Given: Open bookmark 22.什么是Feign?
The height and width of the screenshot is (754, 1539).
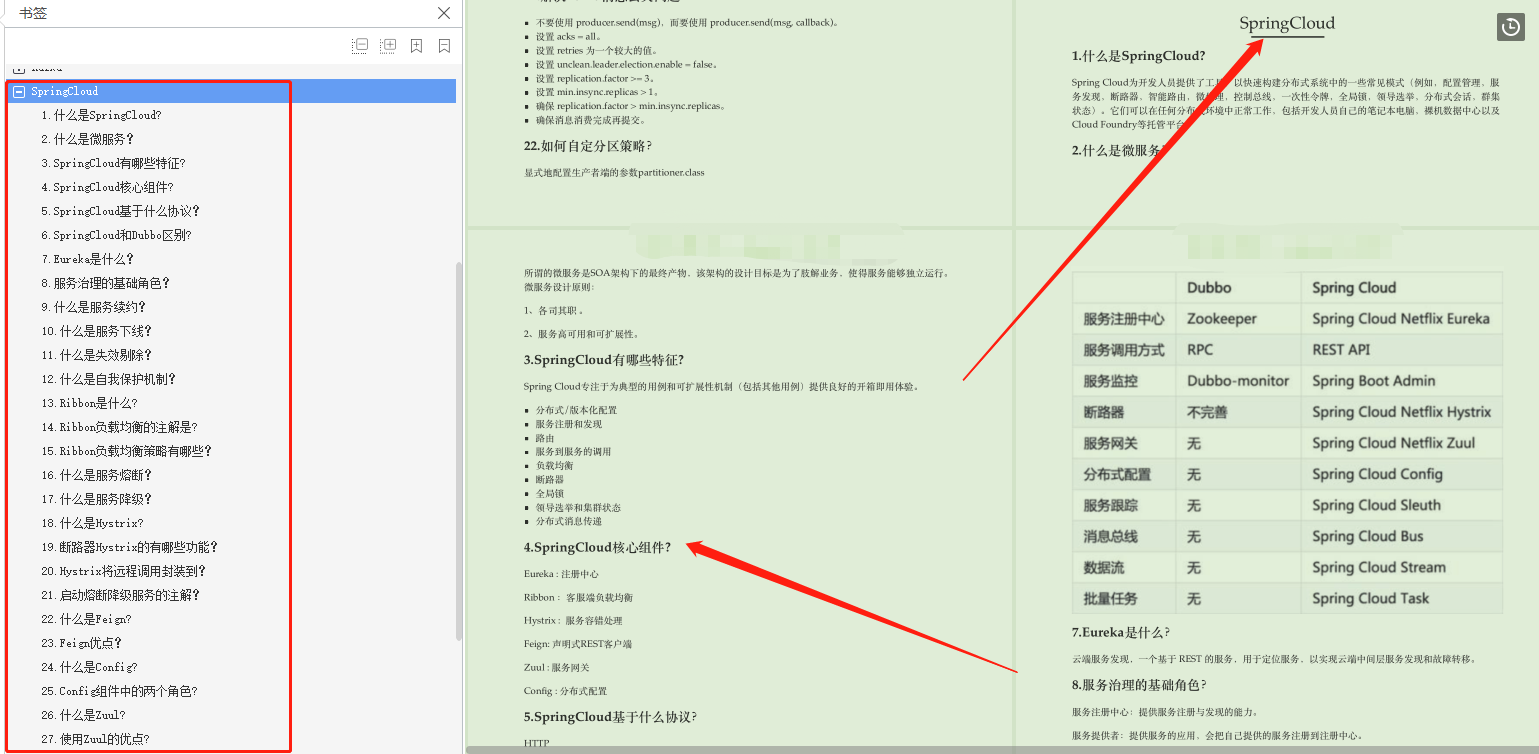Looking at the screenshot, I should tap(86, 619).
